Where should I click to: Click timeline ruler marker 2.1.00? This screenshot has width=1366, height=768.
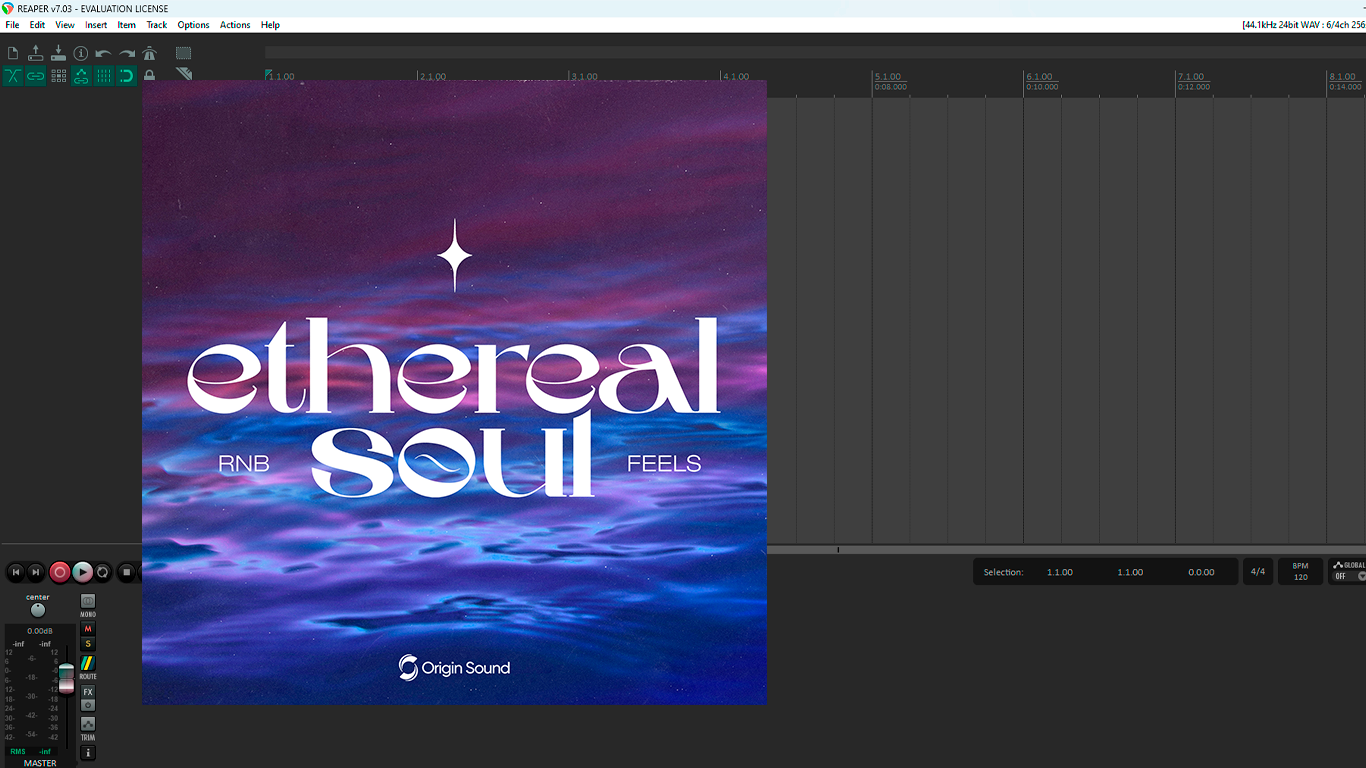(x=433, y=77)
